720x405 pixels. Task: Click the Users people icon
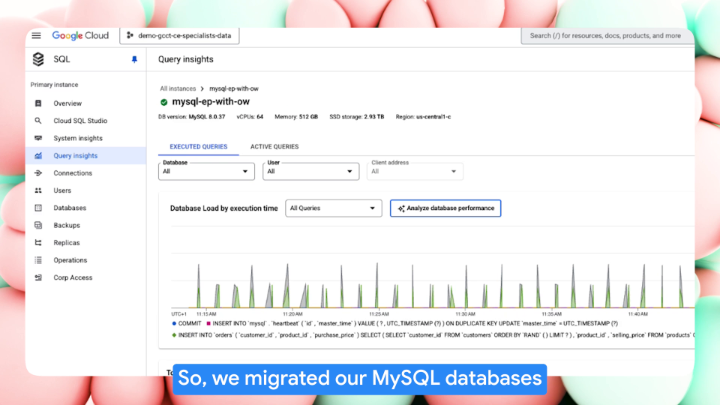[x=38, y=191]
